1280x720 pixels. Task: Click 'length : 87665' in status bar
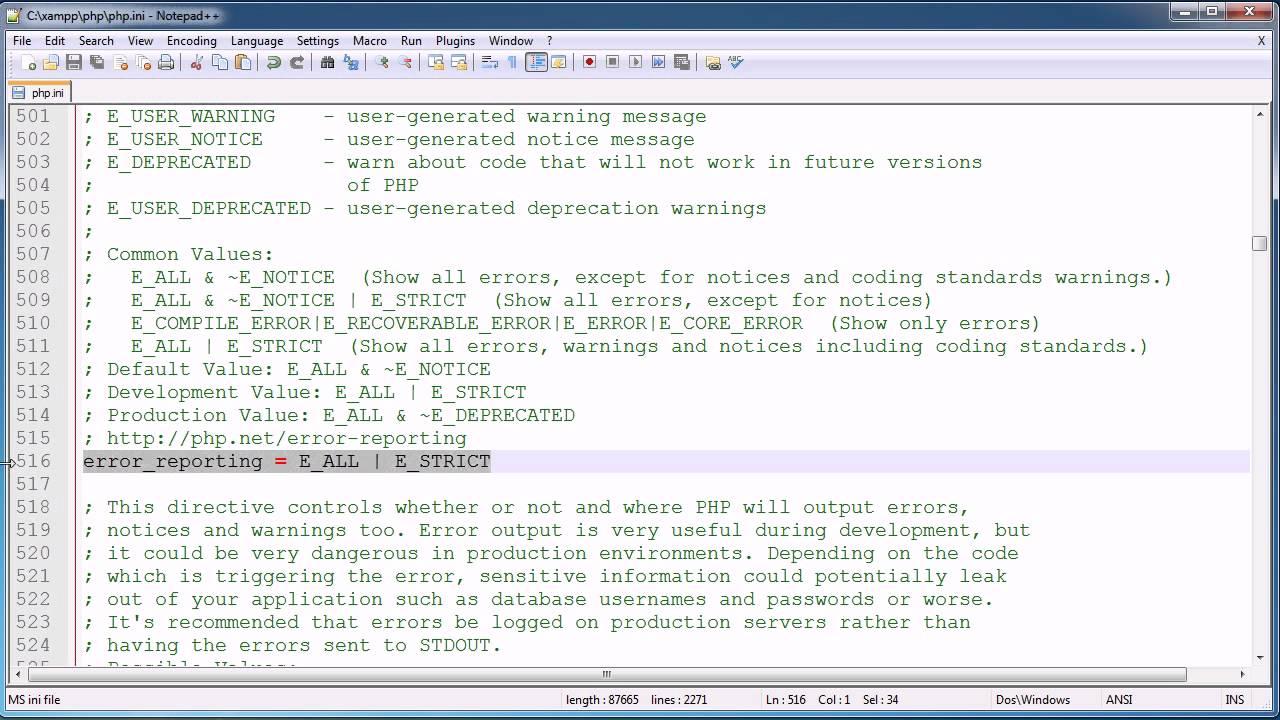[x=602, y=700]
